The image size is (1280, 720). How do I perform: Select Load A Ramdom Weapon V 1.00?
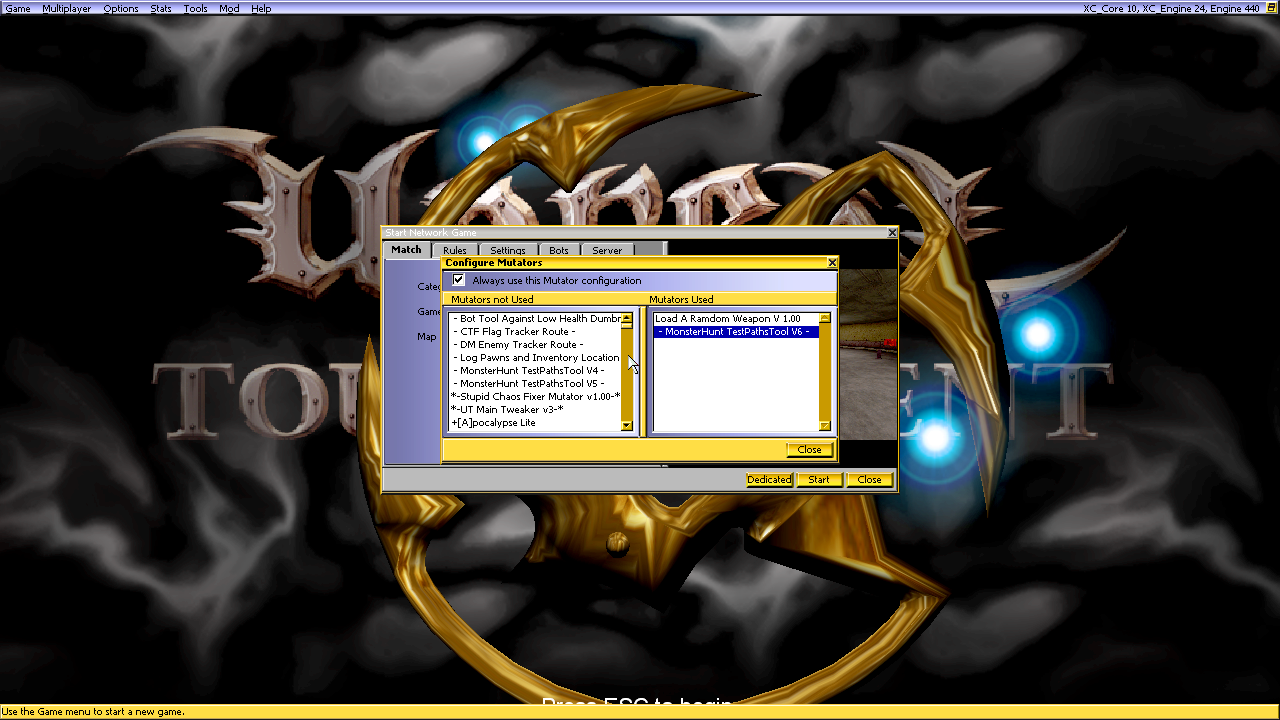pos(736,319)
